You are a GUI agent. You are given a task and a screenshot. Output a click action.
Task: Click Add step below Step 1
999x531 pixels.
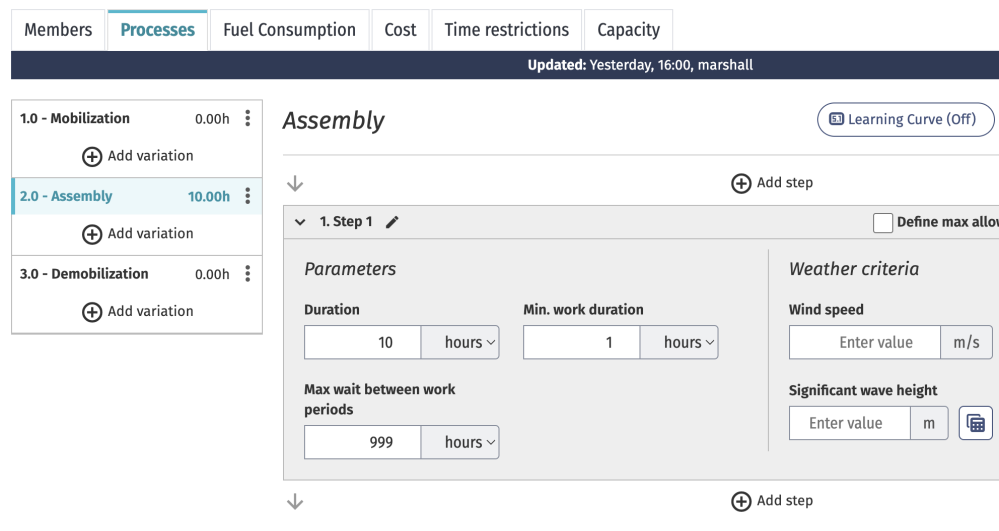click(x=772, y=501)
